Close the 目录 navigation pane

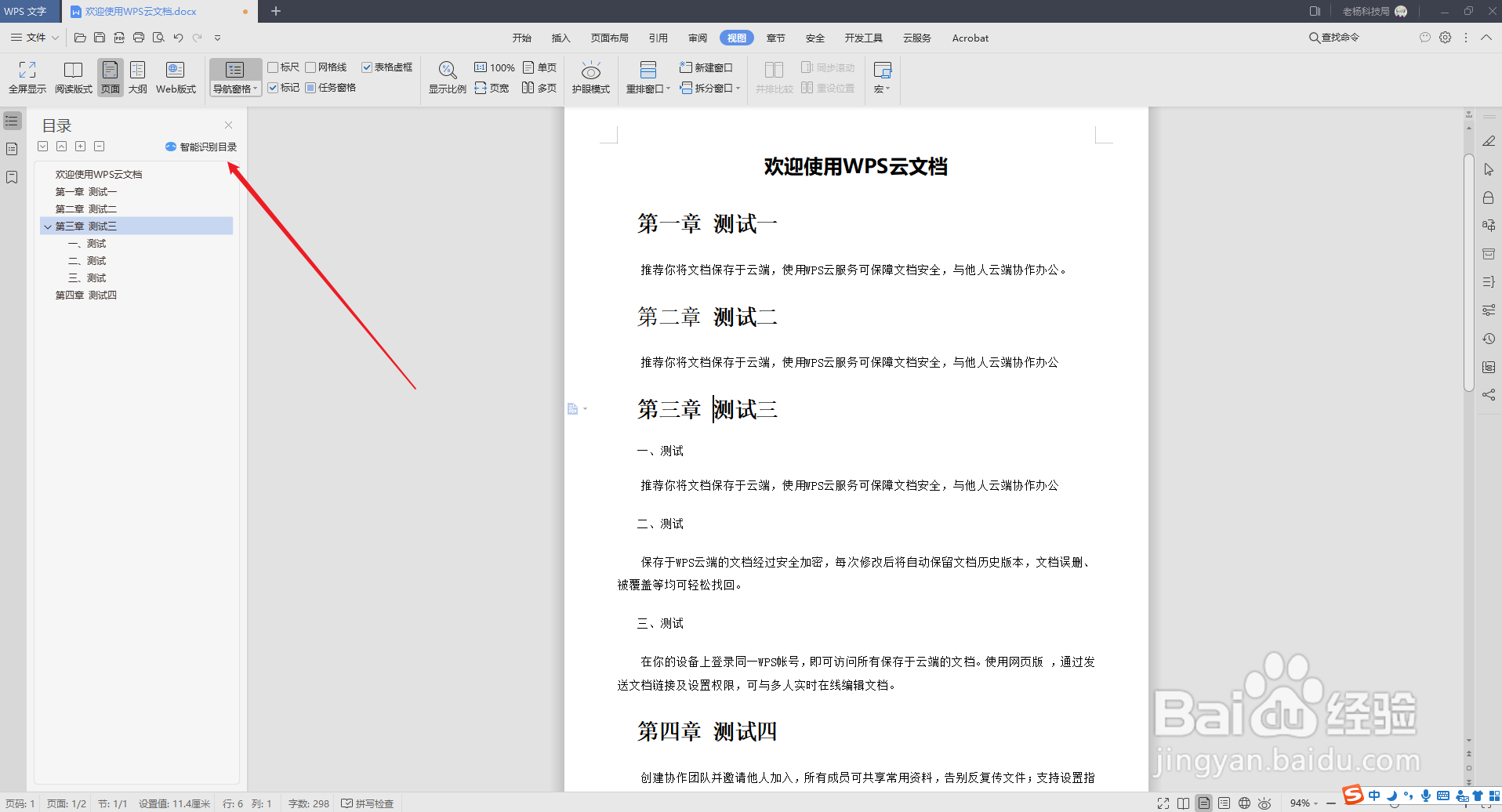coord(228,125)
